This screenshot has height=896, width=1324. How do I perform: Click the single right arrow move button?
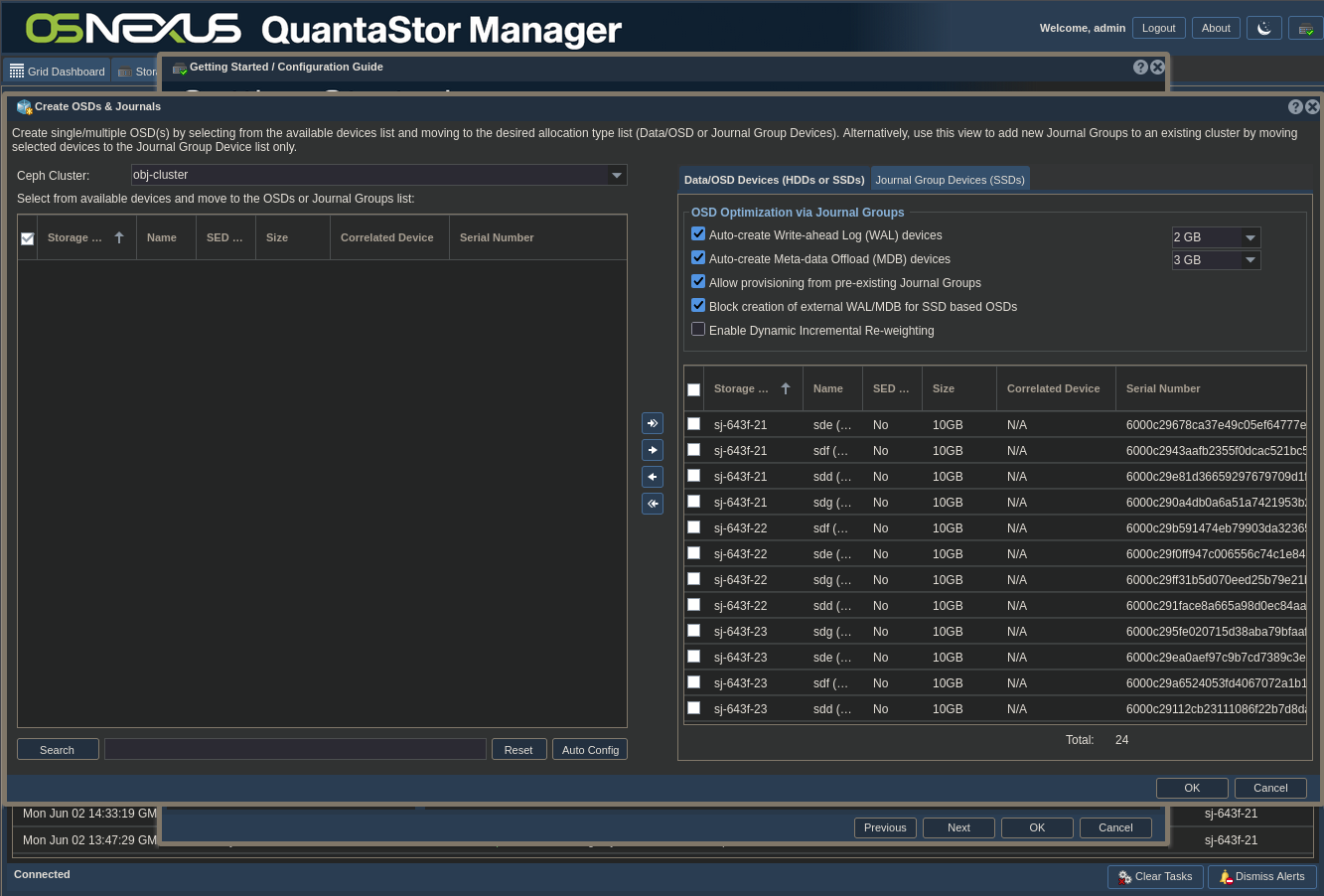pyautogui.click(x=653, y=450)
